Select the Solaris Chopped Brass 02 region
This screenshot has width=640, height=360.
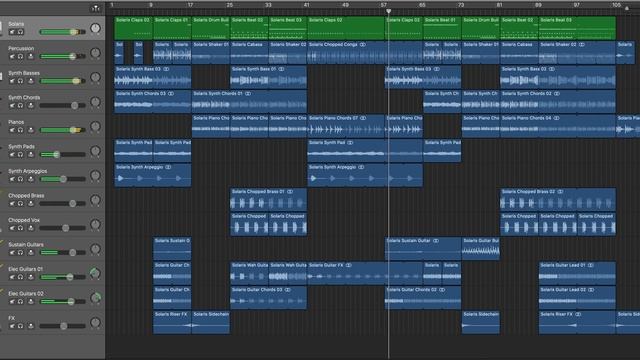coord(558,200)
